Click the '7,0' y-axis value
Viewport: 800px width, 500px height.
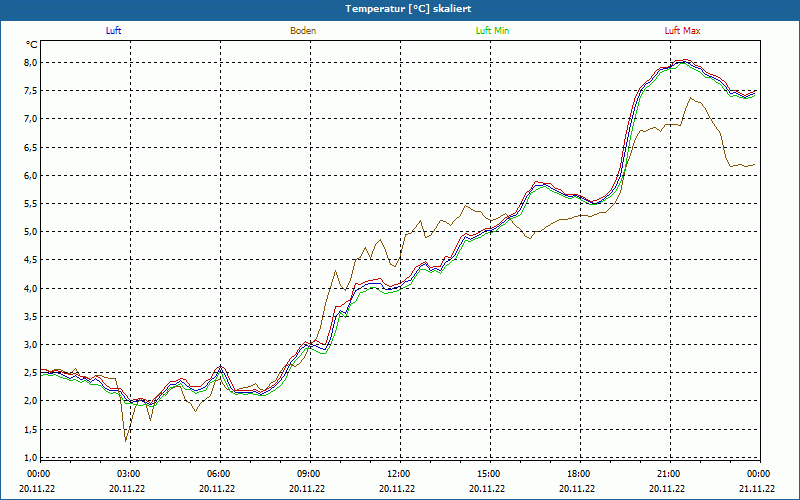[x=32, y=119]
